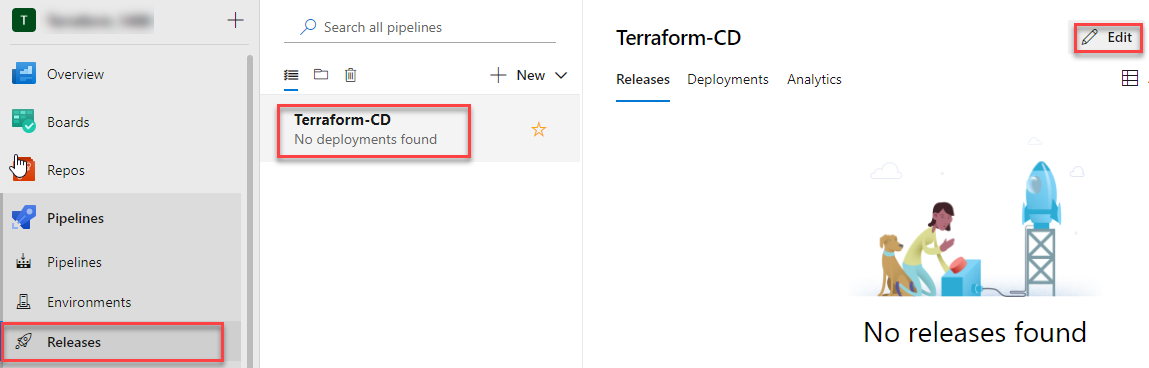Open the Overview icon in sidebar
Screen dimensions: 1149x368
[24, 74]
